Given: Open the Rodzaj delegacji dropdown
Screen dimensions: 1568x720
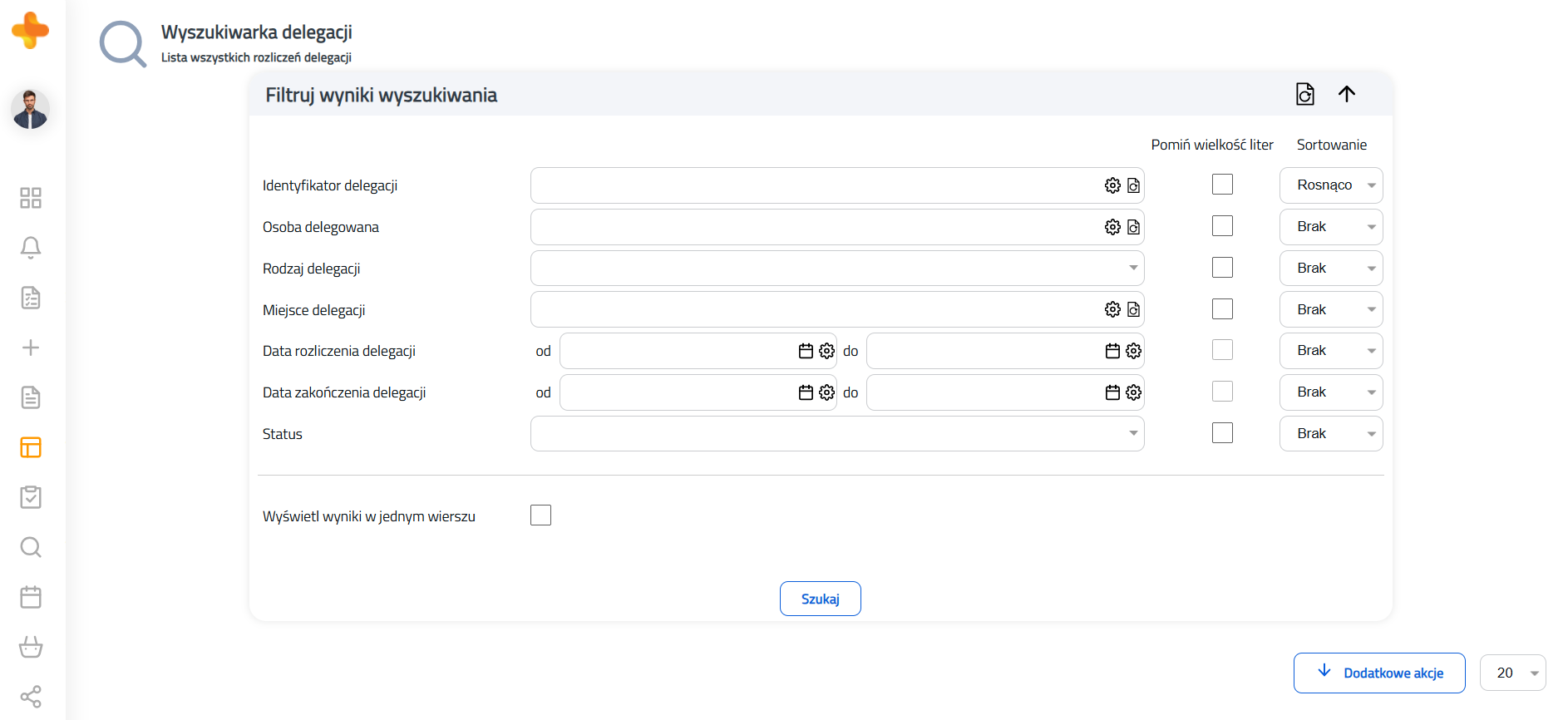Looking at the screenshot, I should point(836,269).
